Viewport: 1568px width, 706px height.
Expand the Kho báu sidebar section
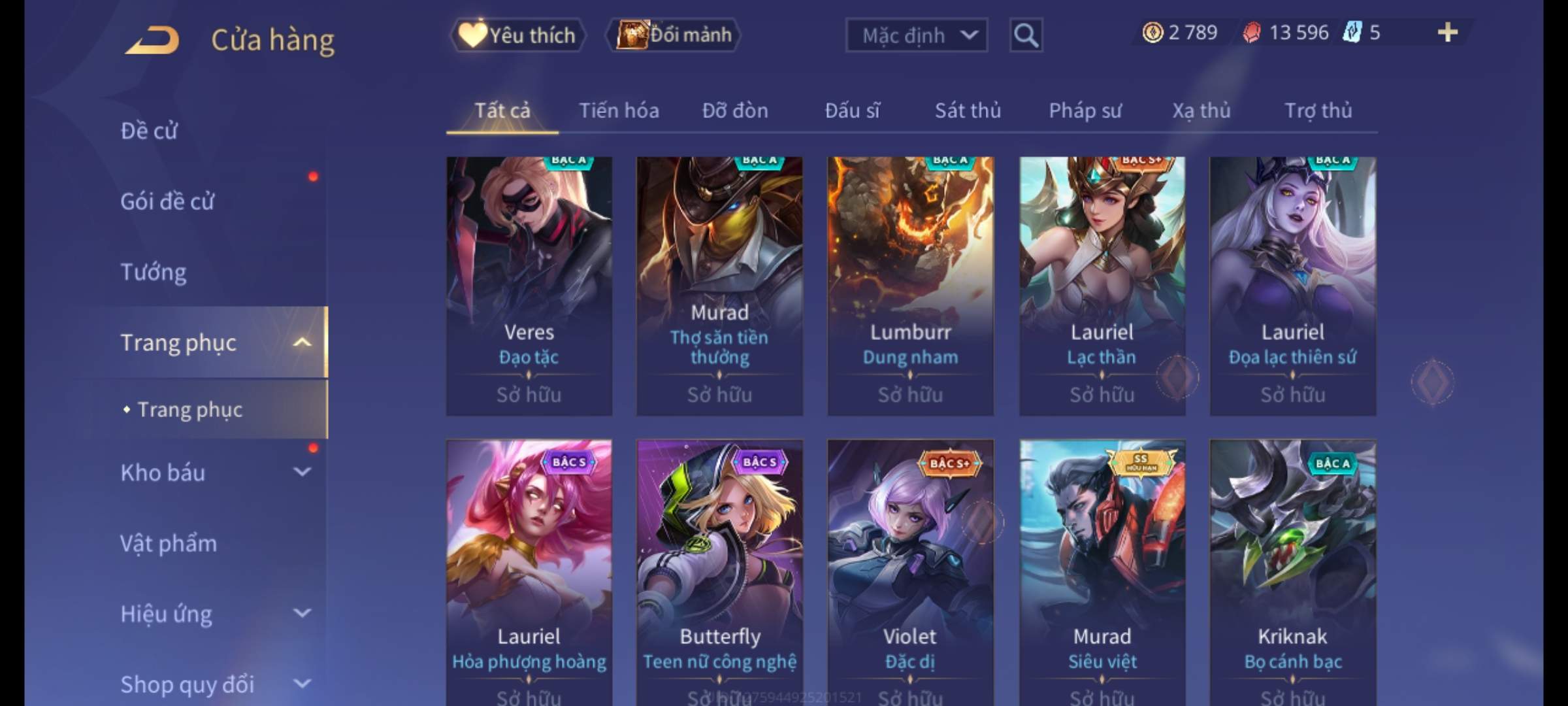(x=302, y=472)
